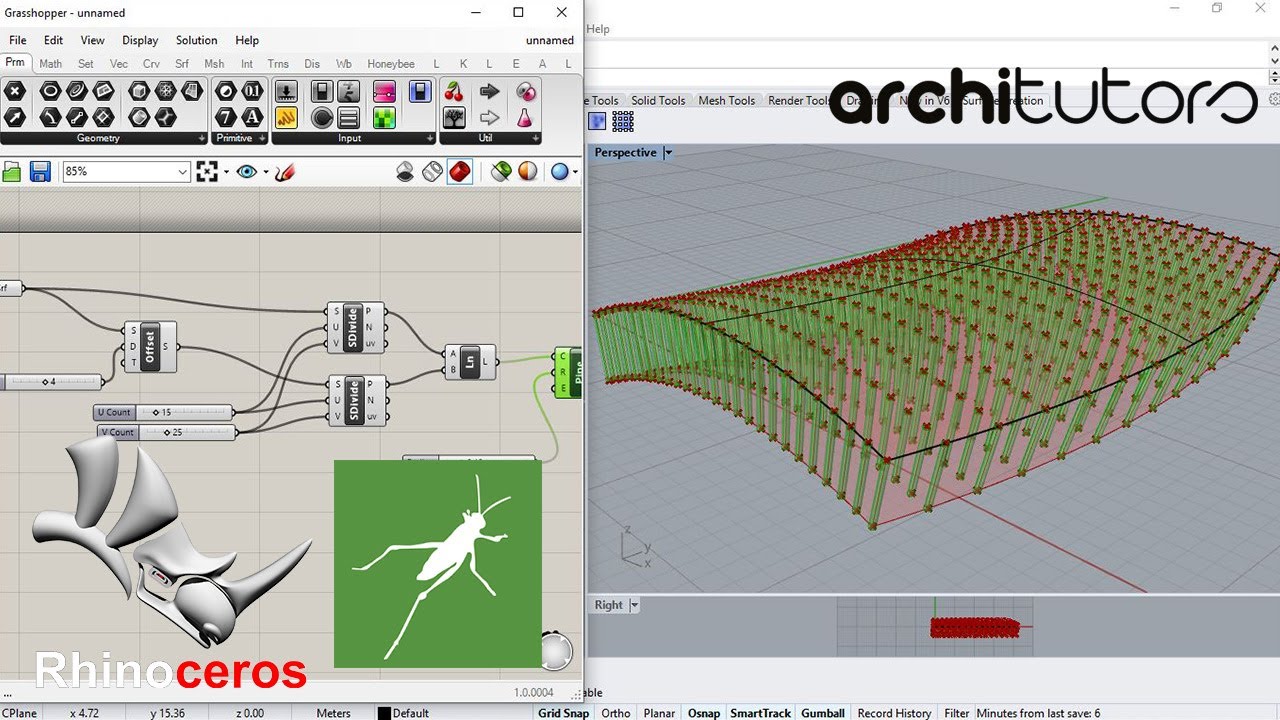Screen dimensions: 1280x720
Task: Open Rhino Mesh Tools tab
Action: point(726,100)
